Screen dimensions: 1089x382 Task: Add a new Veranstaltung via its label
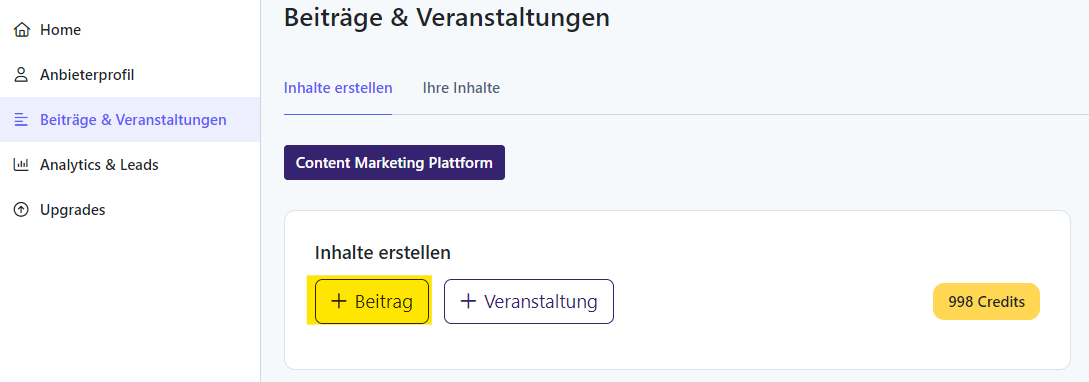pyautogui.click(x=541, y=302)
